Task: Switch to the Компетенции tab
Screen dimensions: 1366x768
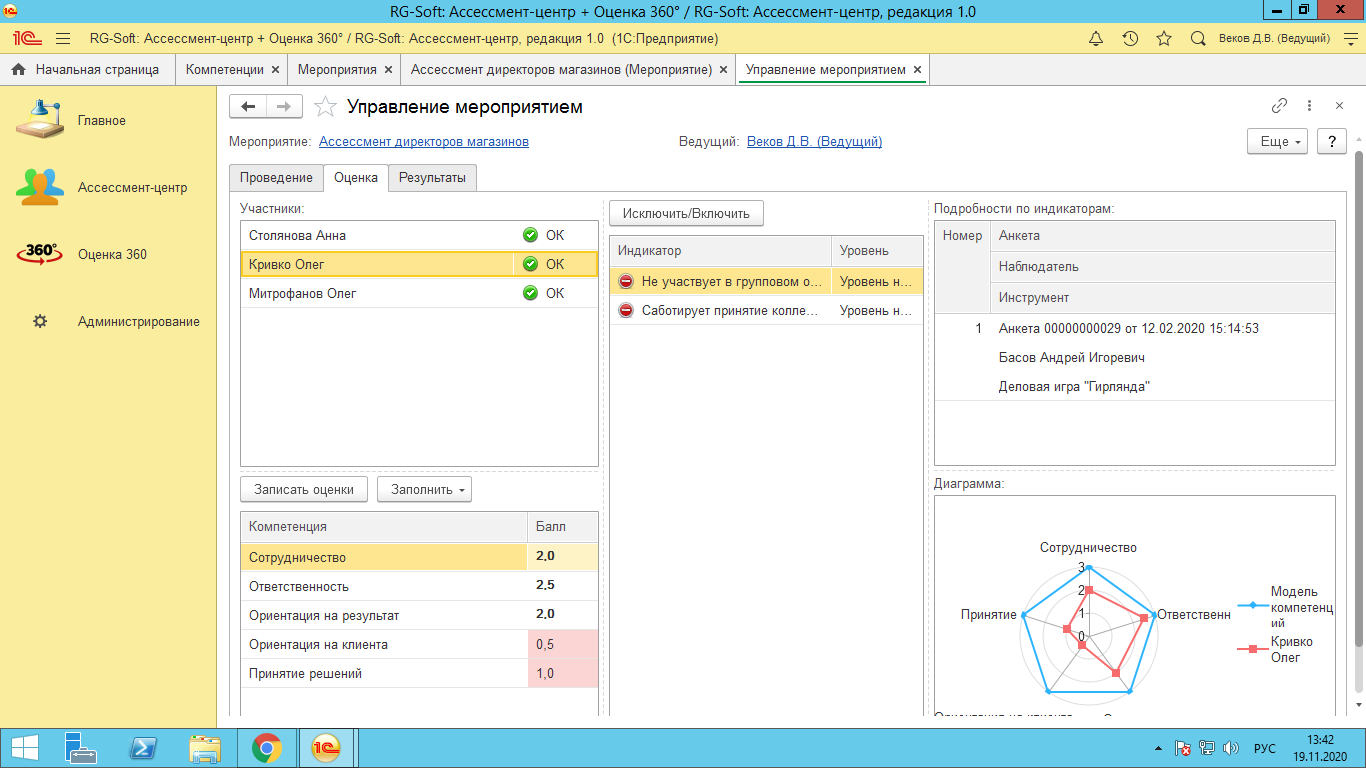Action: [225, 70]
